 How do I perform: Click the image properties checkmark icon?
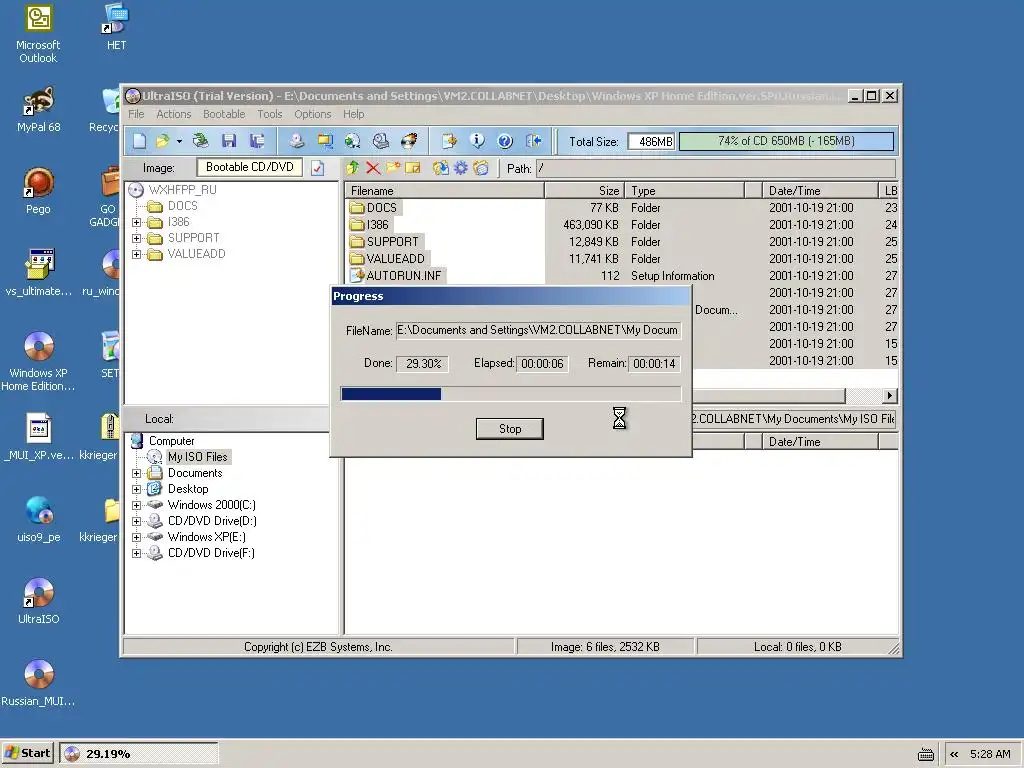tap(317, 168)
